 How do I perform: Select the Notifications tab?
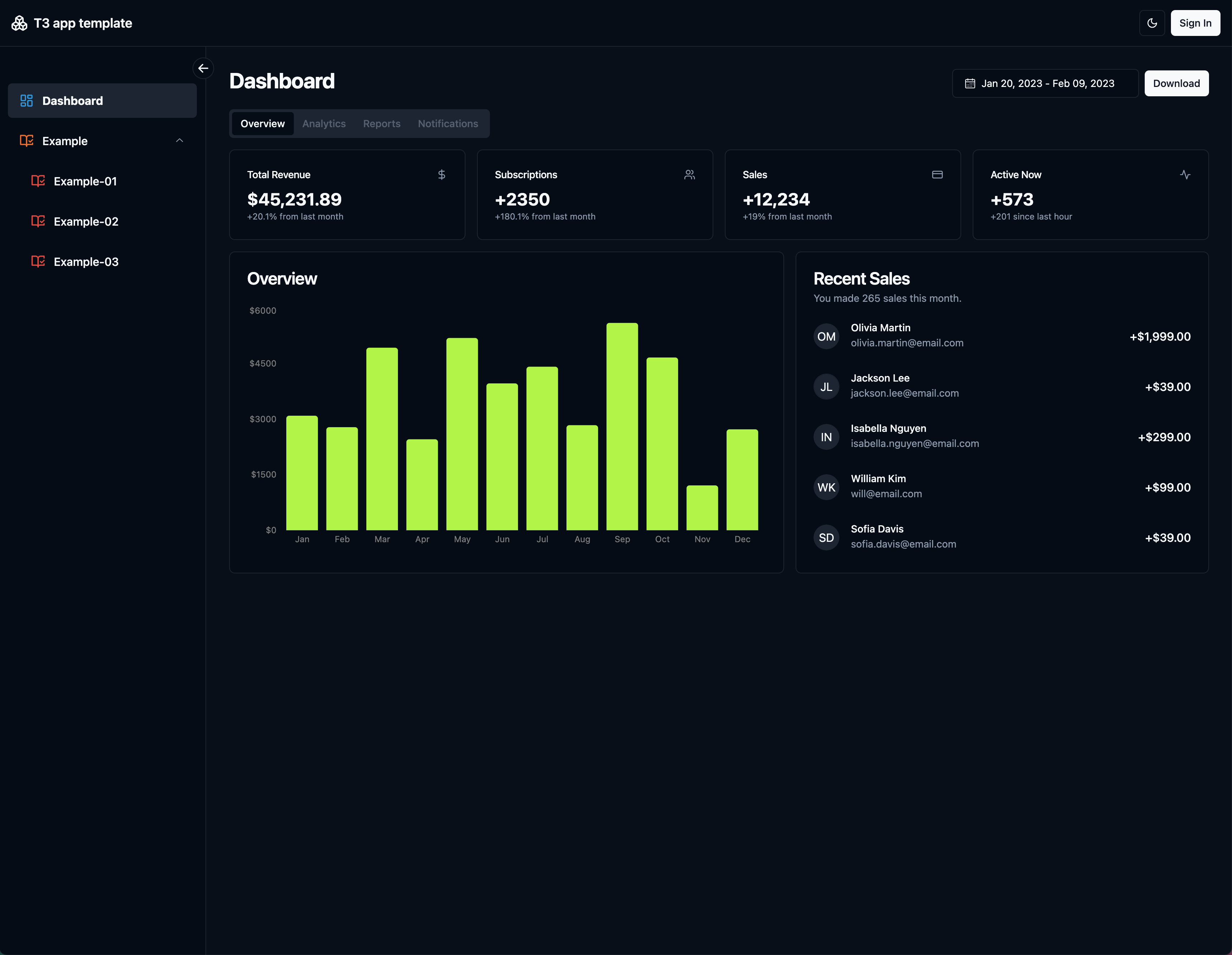[x=447, y=124]
